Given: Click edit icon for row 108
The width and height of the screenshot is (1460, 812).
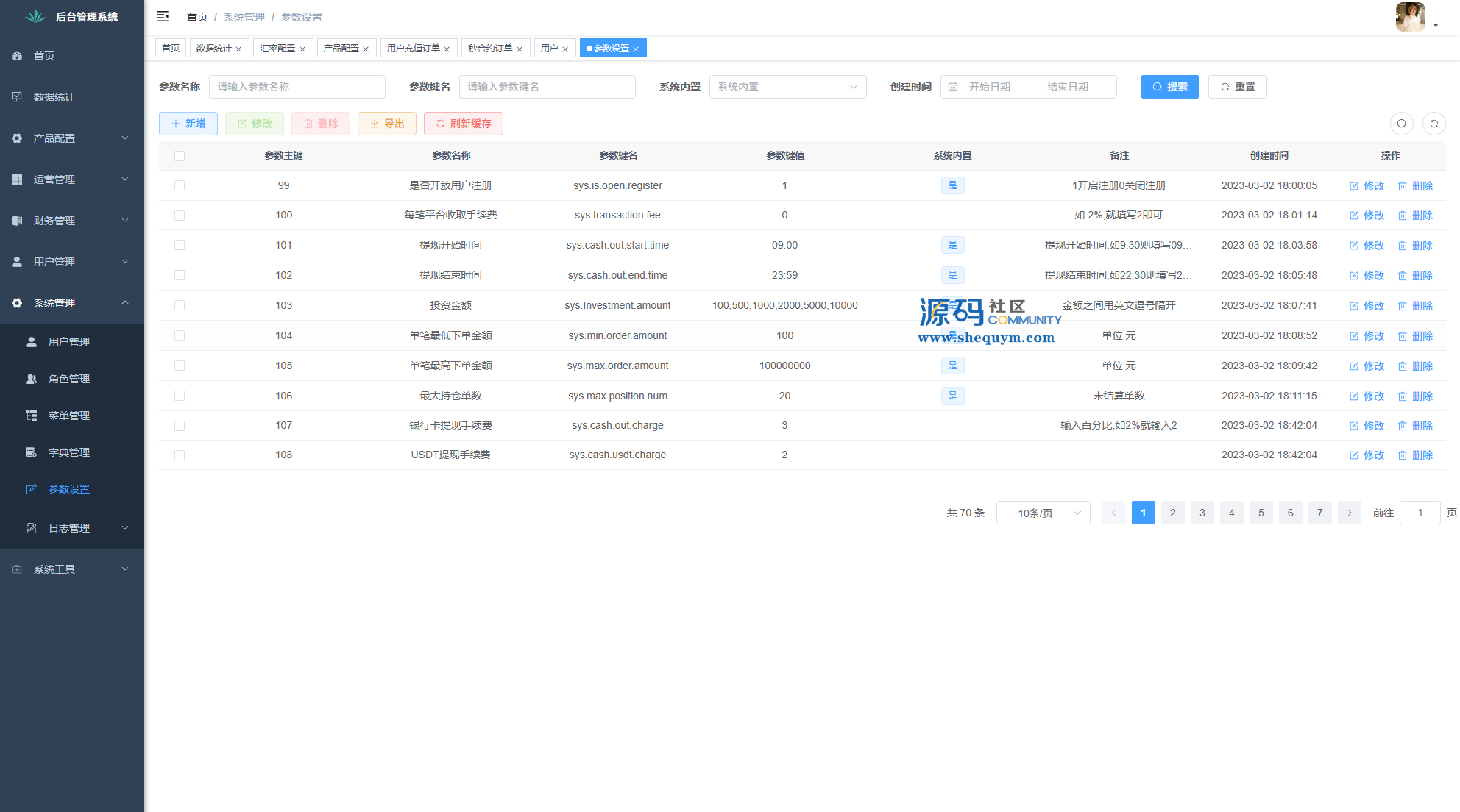Looking at the screenshot, I should (1354, 455).
